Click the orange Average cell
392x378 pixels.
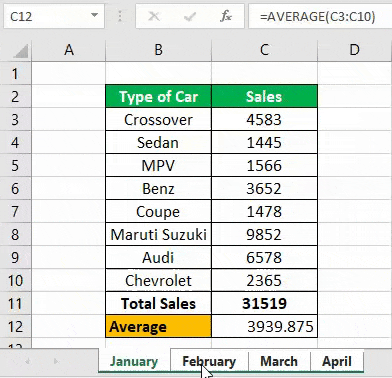[158, 326]
